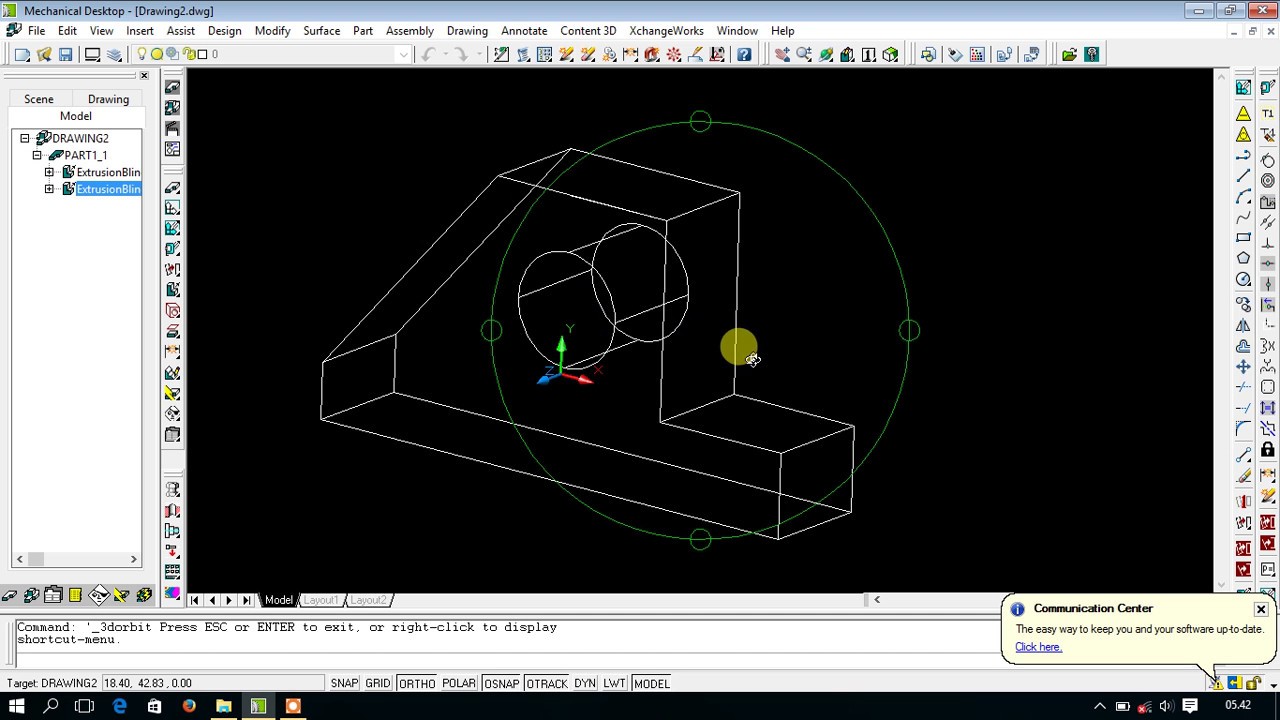Open the Assembly menu
Image resolution: width=1280 pixels, height=720 pixels.
(x=410, y=31)
